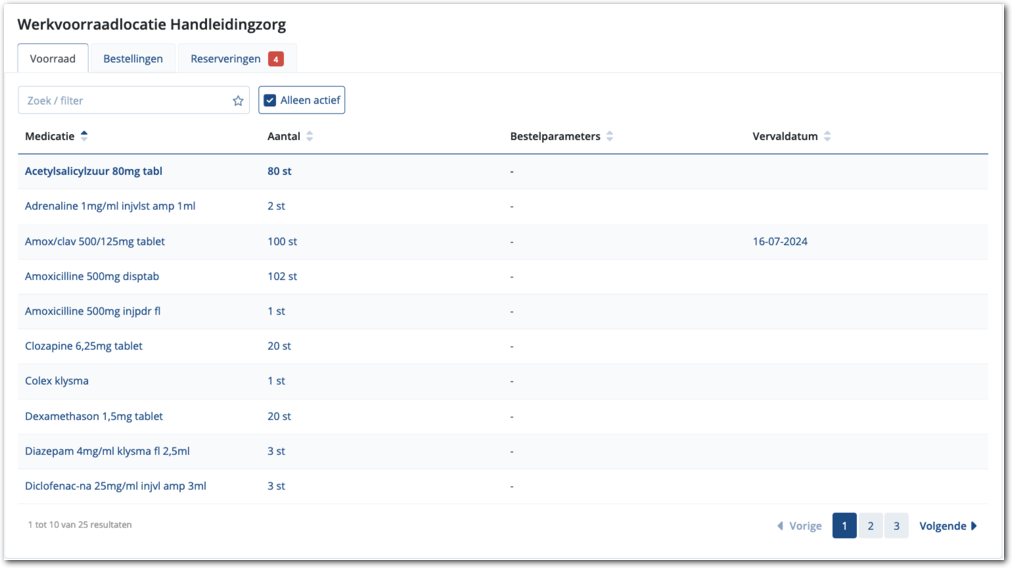The image size is (1012, 568).
Task: Click sort icon beside Bestelparameters header
Action: (610, 136)
